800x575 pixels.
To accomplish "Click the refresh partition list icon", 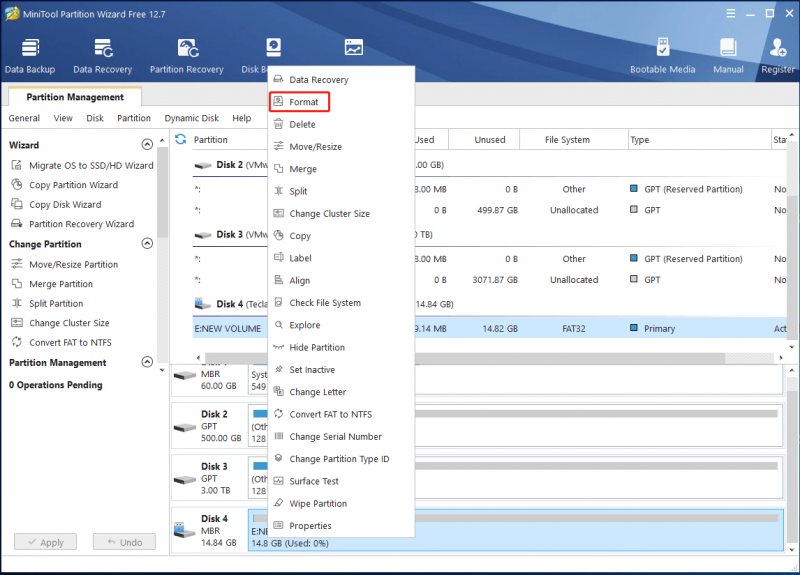I will point(181,139).
